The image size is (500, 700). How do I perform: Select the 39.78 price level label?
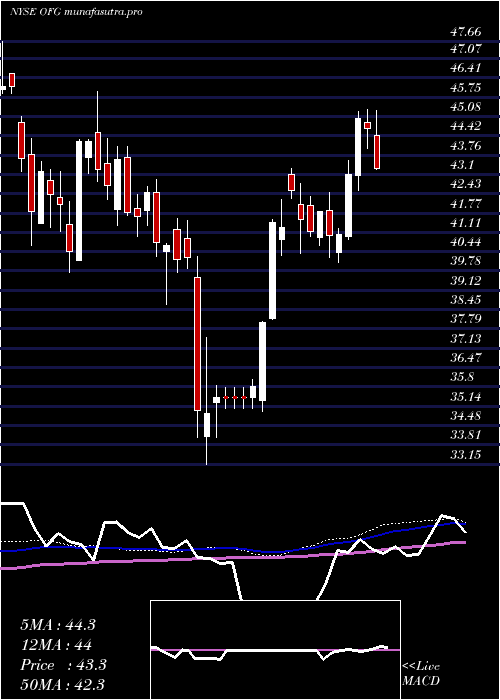click(x=466, y=261)
